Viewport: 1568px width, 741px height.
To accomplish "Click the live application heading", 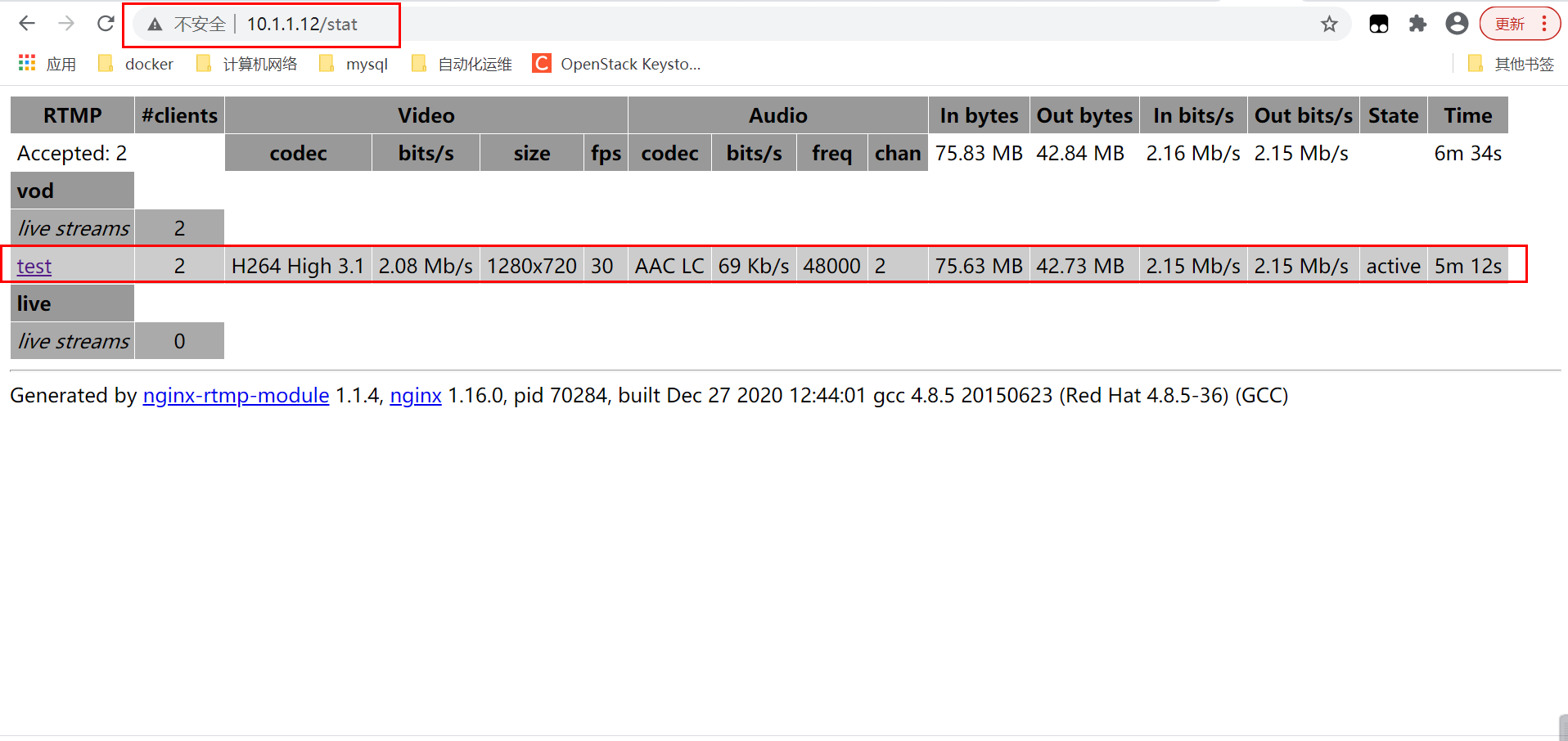I will pyautogui.click(x=72, y=303).
